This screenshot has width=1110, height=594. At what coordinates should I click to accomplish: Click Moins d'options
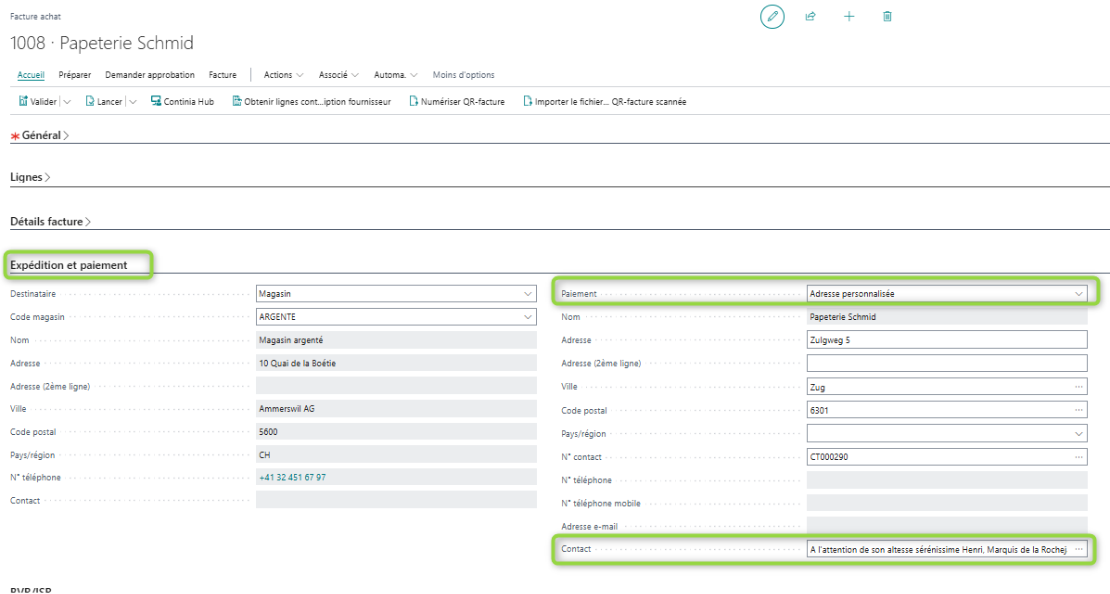[x=463, y=75]
